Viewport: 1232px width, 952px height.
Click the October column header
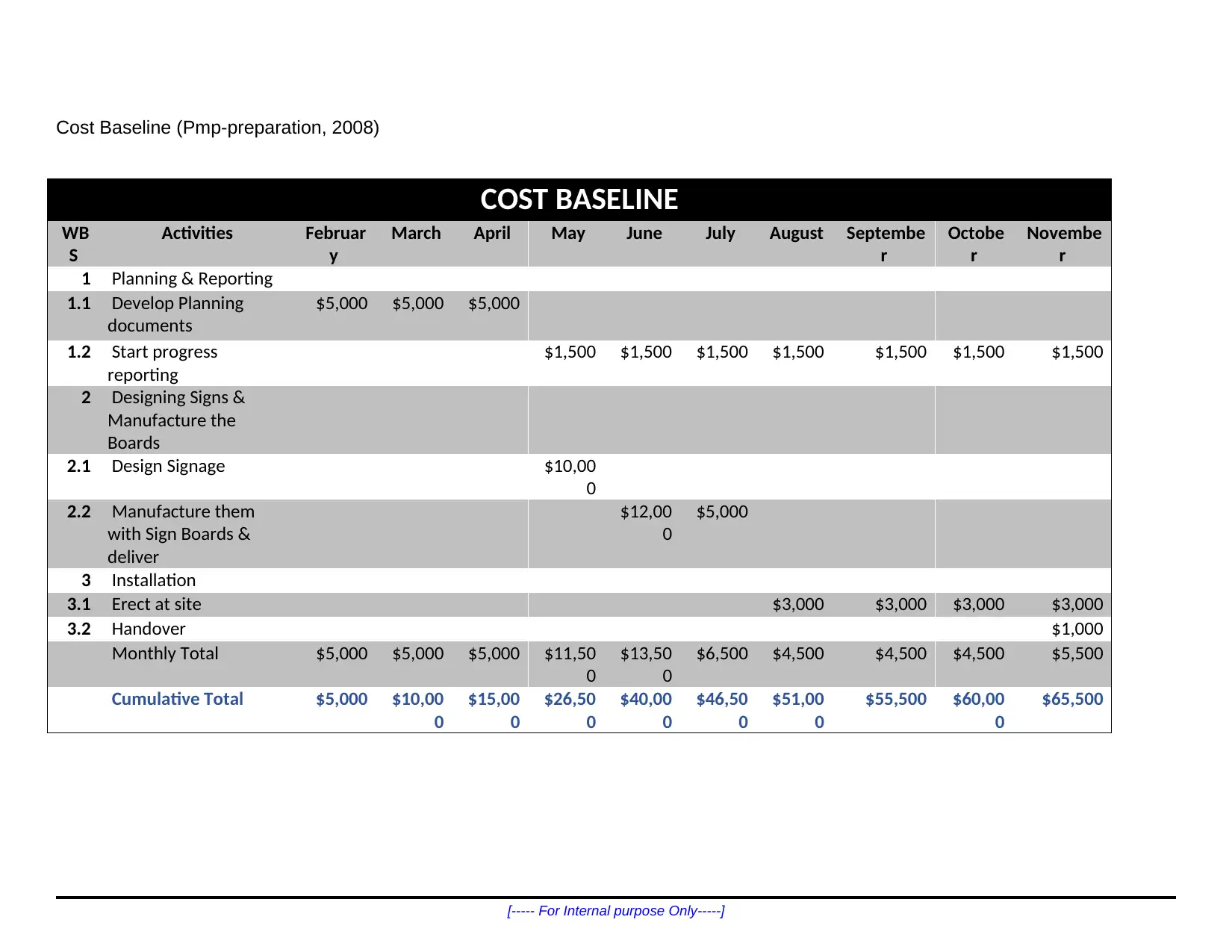pos(975,244)
